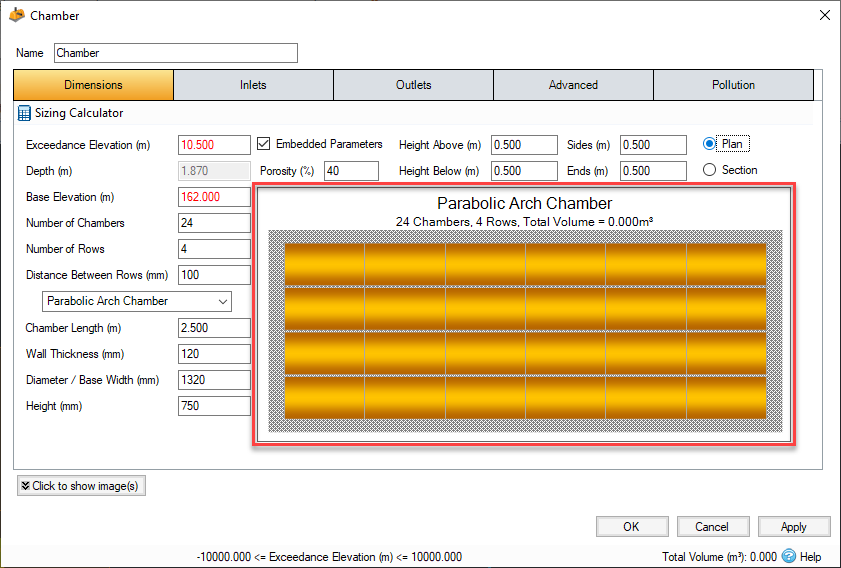Click the Cancel button
841x568 pixels.
coord(713,527)
